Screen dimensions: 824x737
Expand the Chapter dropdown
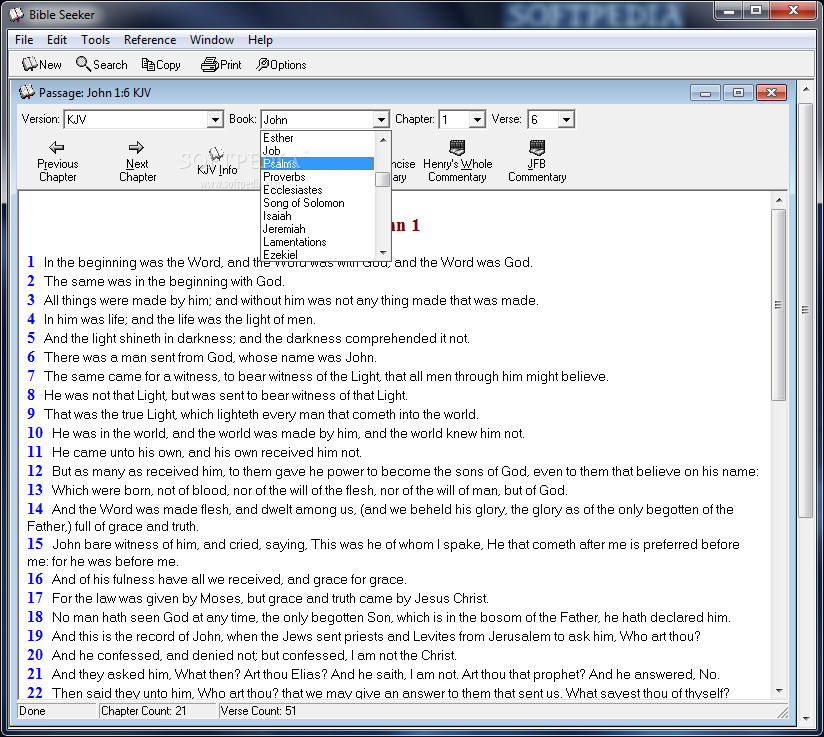[x=477, y=120]
